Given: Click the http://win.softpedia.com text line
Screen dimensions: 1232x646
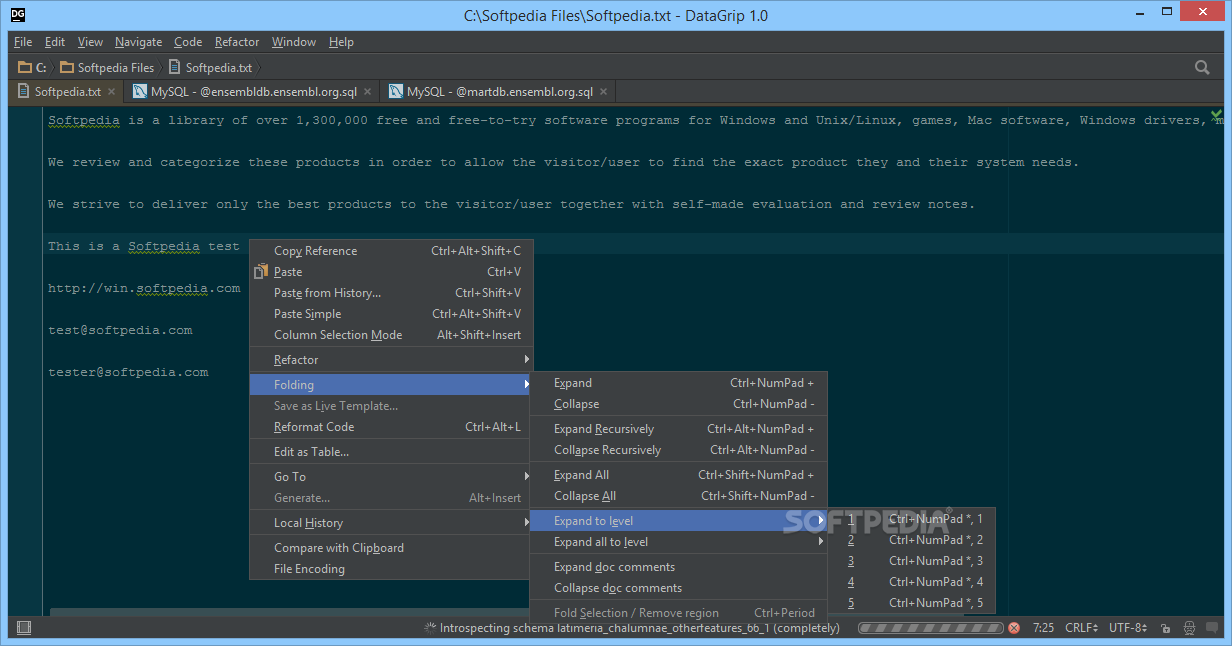Looking at the screenshot, I should coord(144,288).
